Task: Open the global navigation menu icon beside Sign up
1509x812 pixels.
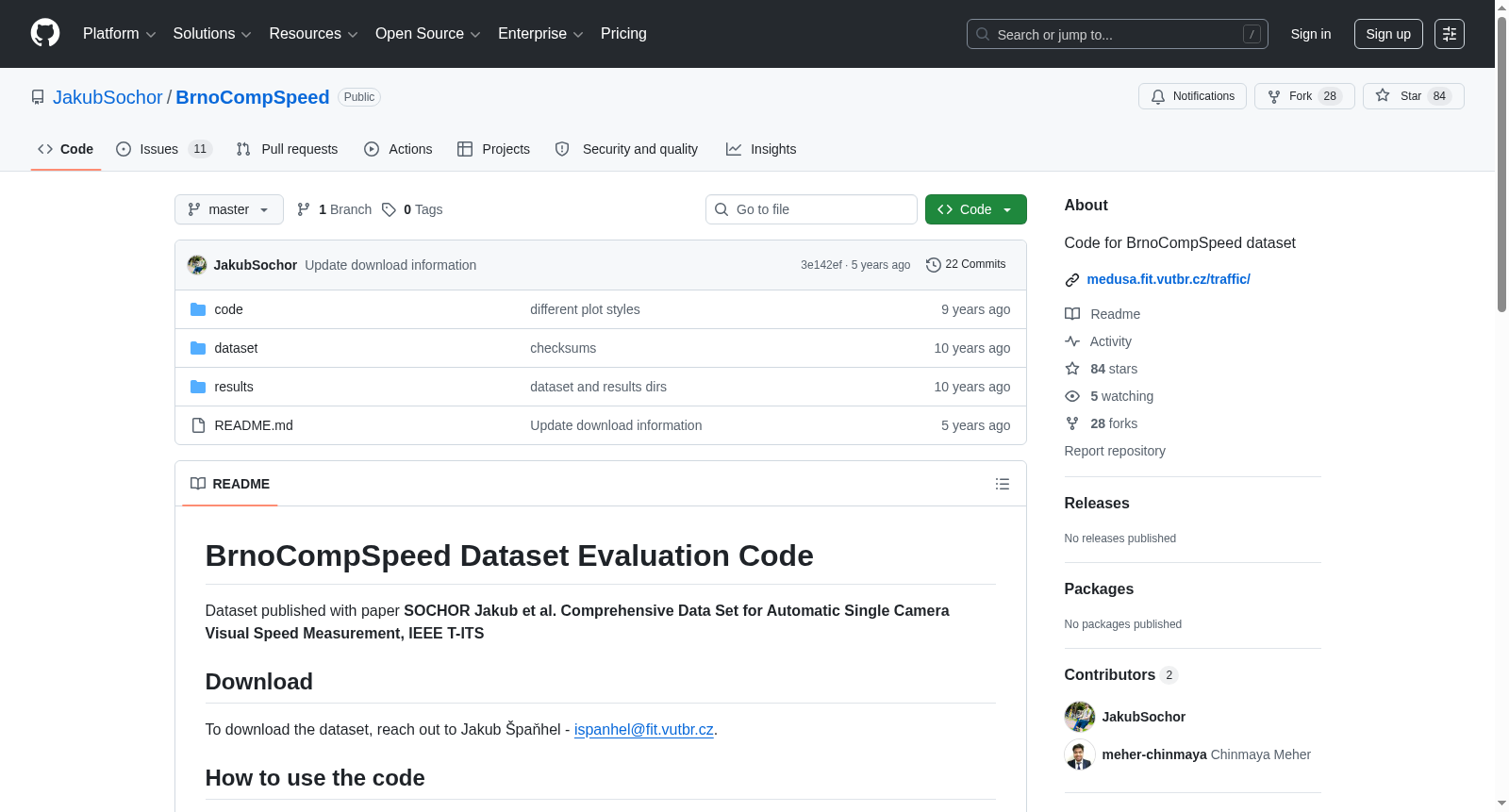Action: tap(1450, 34)
